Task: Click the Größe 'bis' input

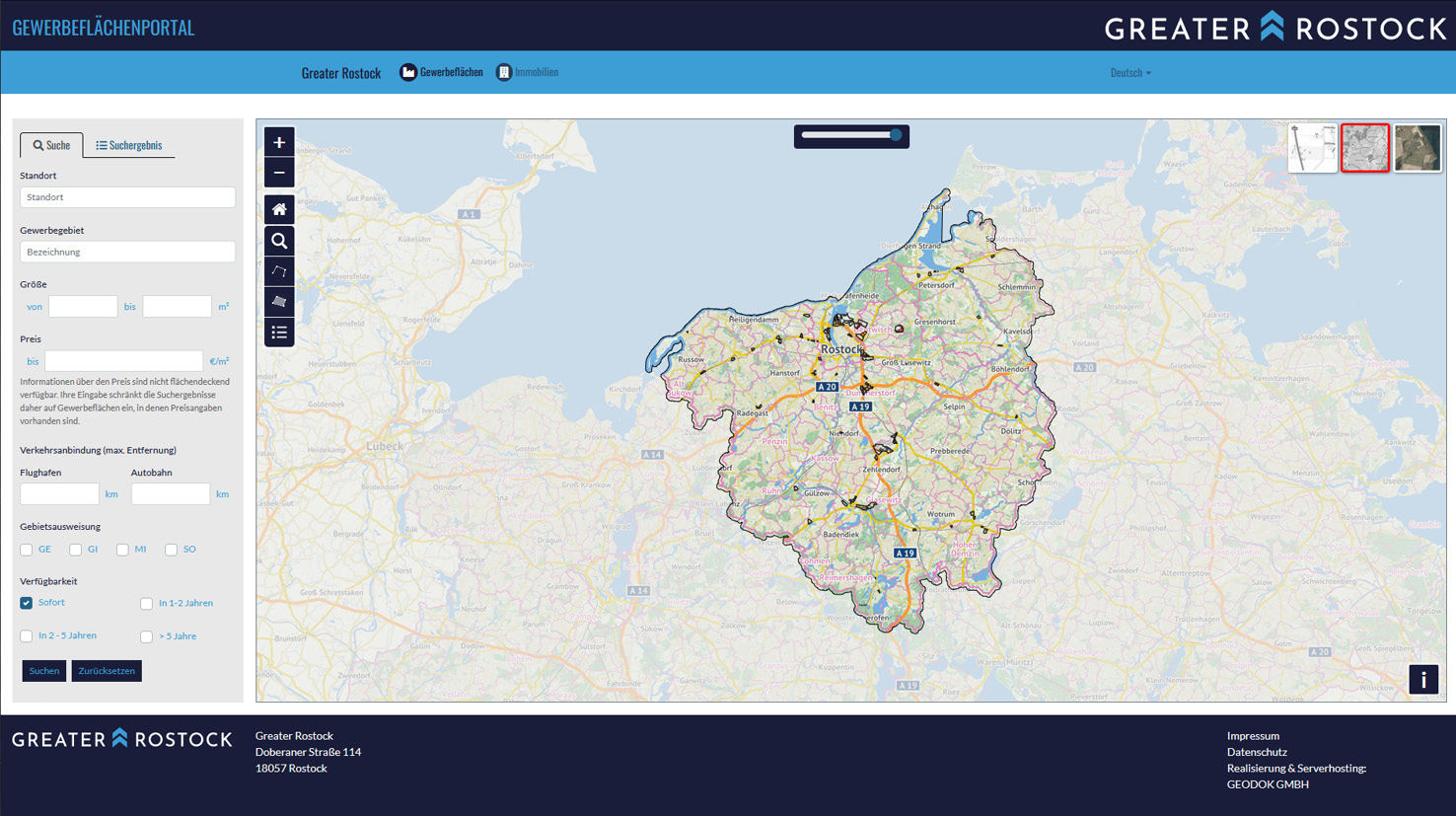Action: click(177, 307)
